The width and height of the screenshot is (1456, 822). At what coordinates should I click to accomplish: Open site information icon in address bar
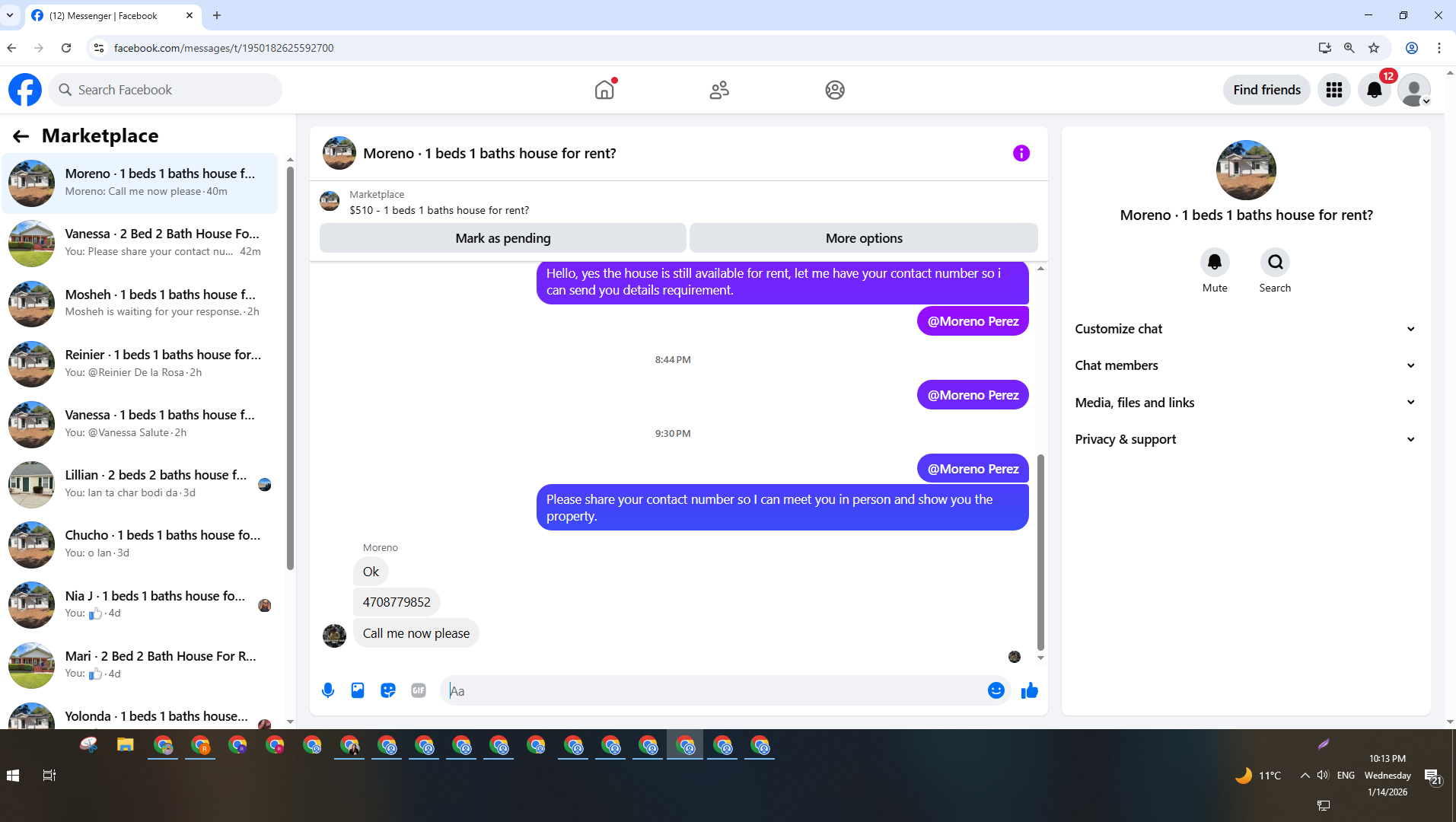click(98, 48)
